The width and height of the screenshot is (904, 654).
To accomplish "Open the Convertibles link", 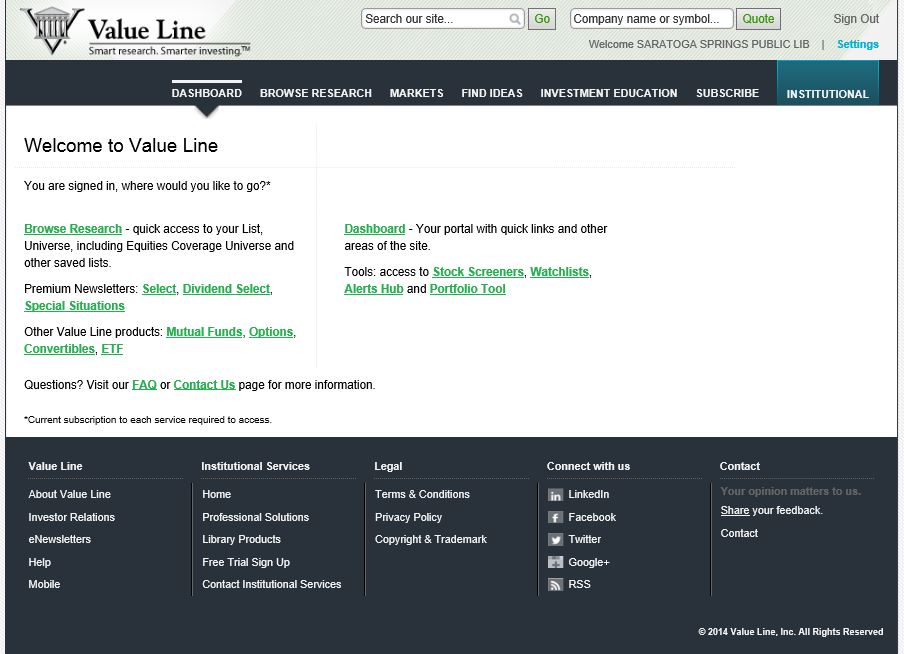I will click(x=59, y=349).
